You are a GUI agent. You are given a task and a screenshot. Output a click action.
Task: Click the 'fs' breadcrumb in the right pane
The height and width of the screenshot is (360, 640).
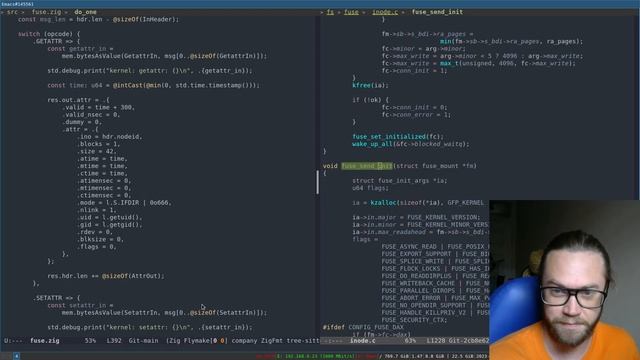click(x=330, y=12)
